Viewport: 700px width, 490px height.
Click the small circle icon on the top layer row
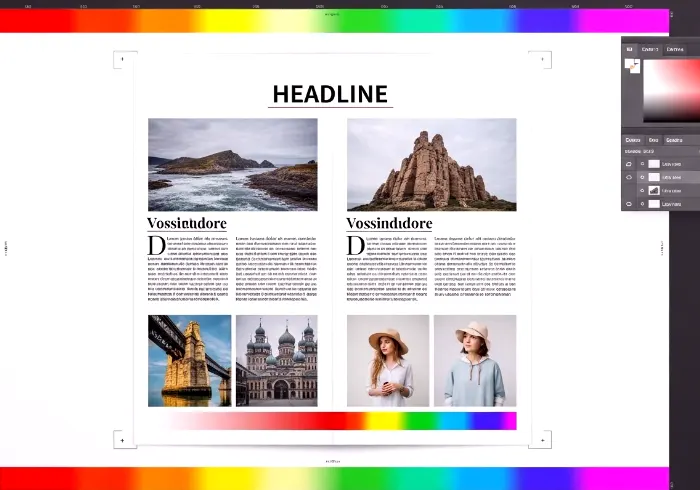point(642,164)
